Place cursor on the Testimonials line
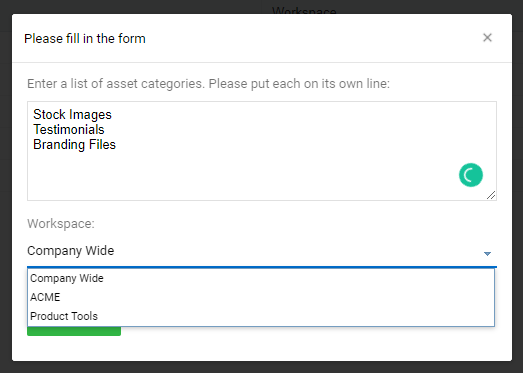Viewport: 523px width, 373px height. click(x=69, y=129)
